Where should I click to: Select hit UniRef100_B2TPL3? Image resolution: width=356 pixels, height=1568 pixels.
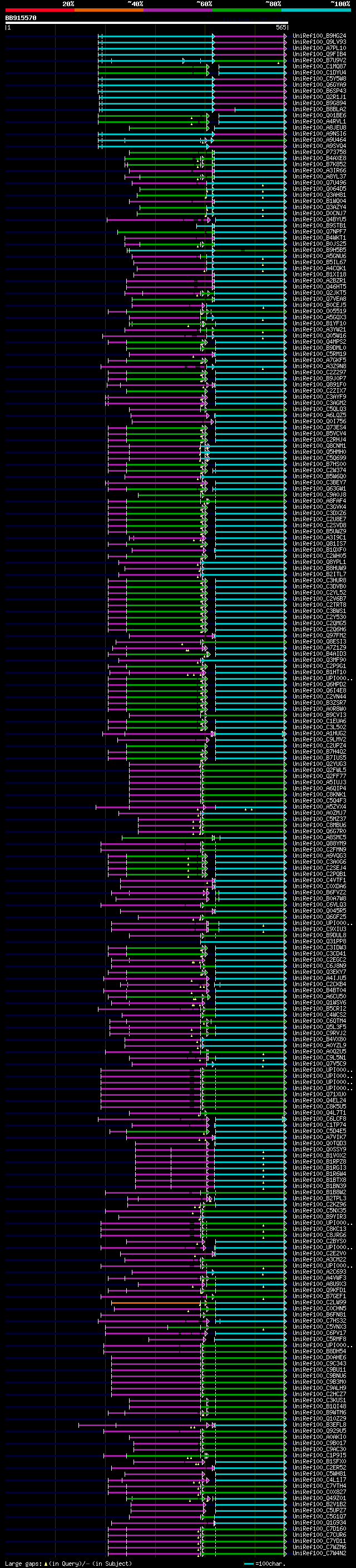click(319, 1199)
